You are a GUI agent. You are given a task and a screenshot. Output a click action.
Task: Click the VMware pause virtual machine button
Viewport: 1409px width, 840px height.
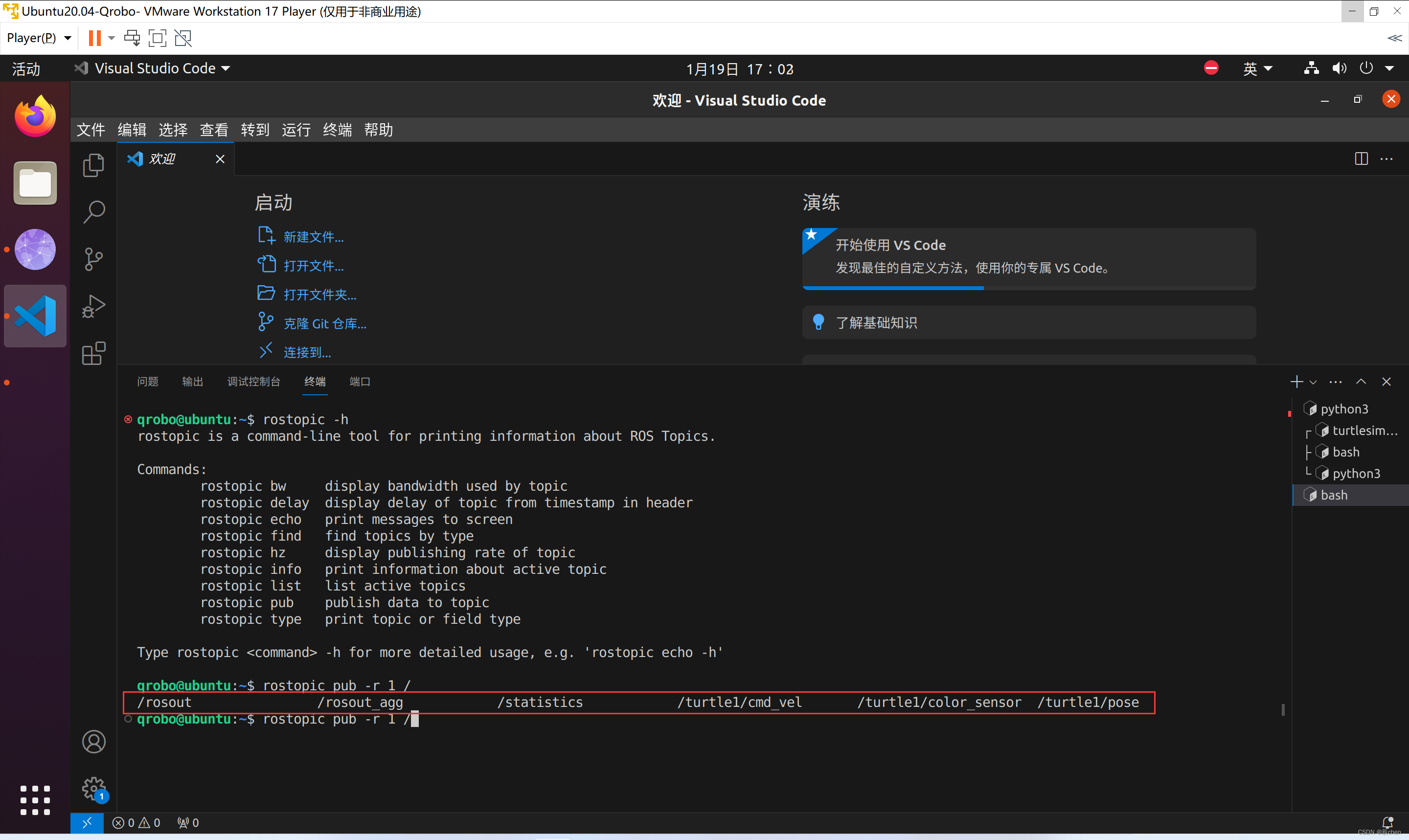94,38
